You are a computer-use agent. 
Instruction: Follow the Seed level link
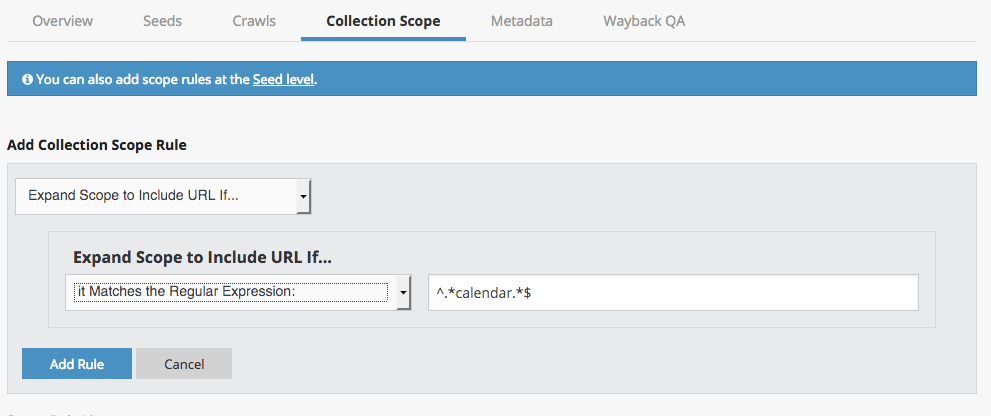(x=284, y=79)
